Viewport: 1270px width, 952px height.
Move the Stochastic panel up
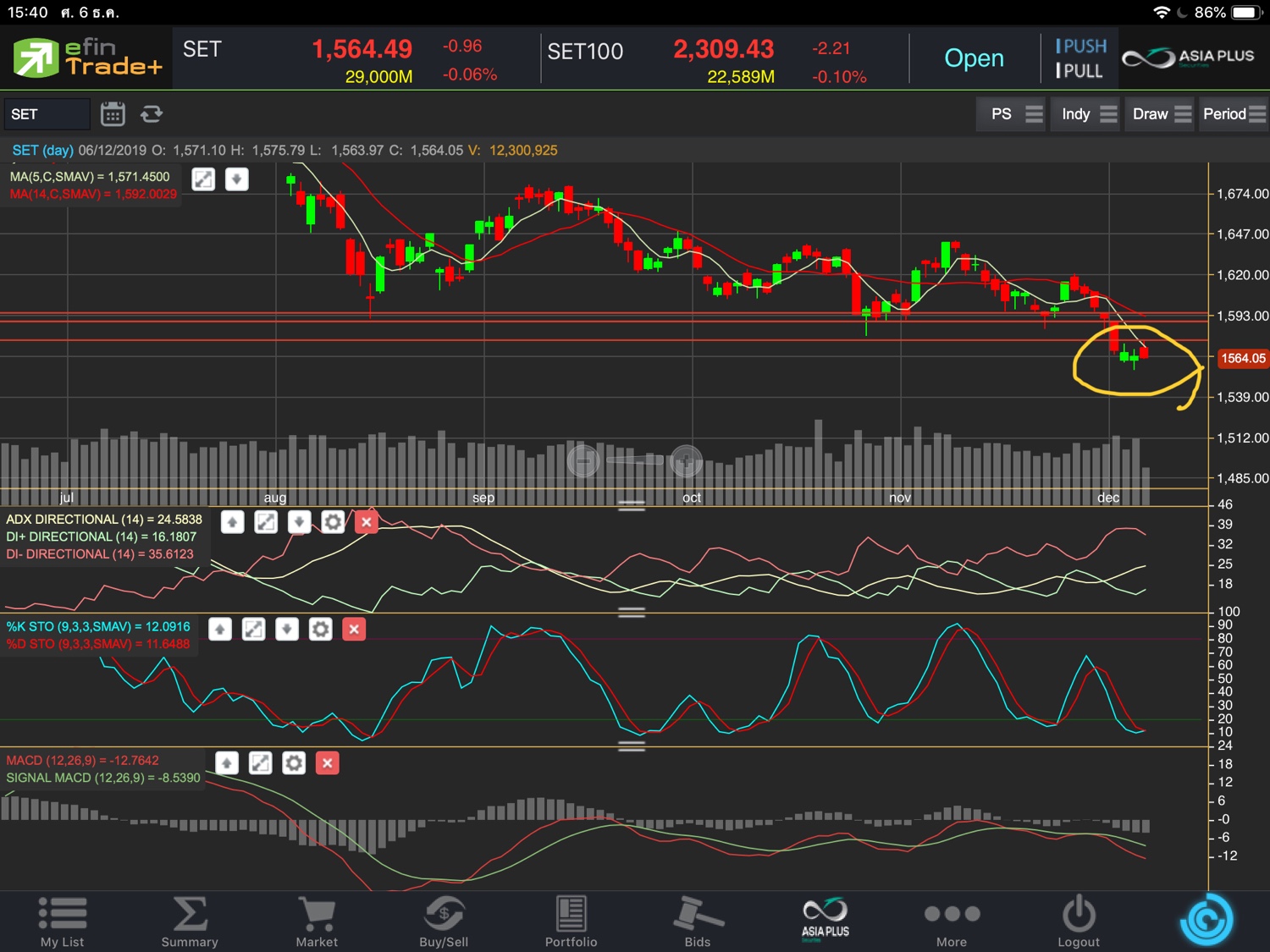[220, 629]
